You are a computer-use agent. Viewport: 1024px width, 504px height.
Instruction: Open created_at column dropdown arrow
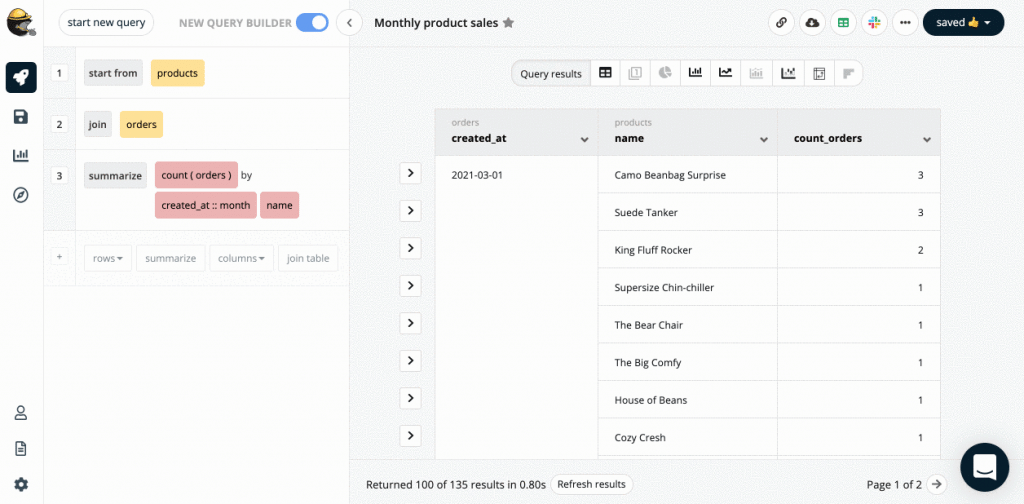[x=584, y=140]
